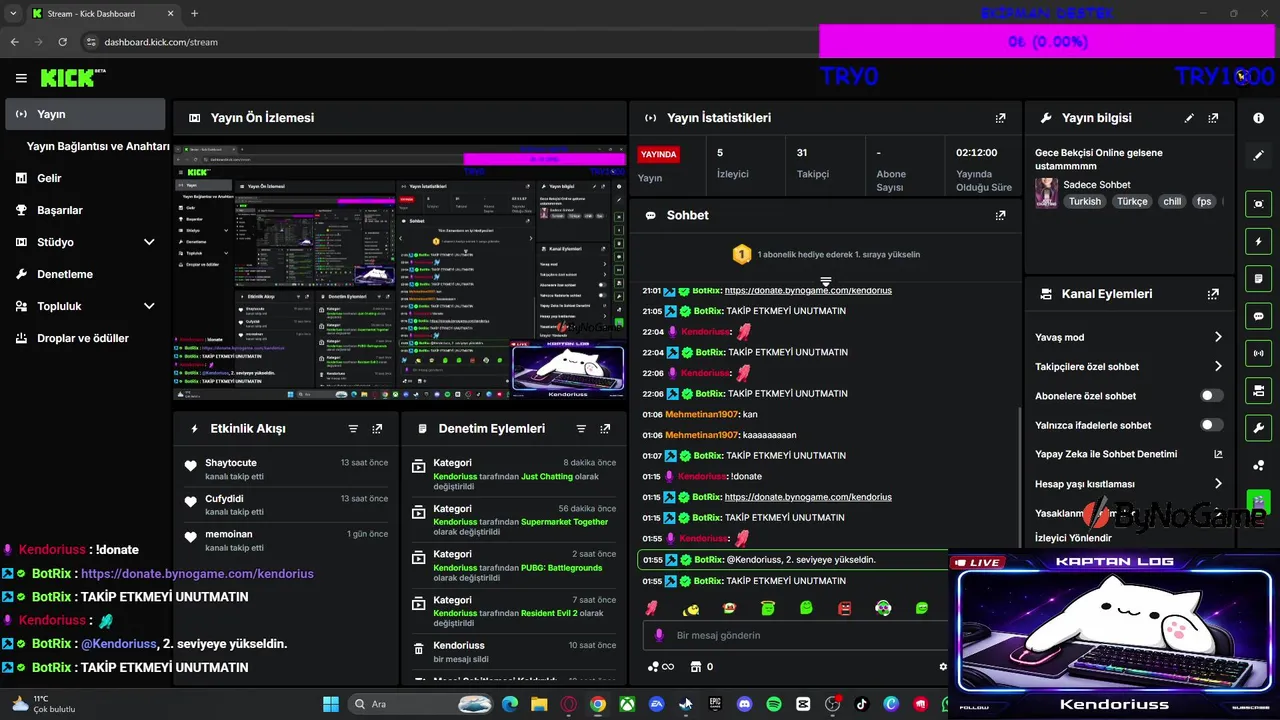1280x720 pixels.
Task: Open Takipçilere özel sohbet settings chevron
Action: click(1218, 367)
